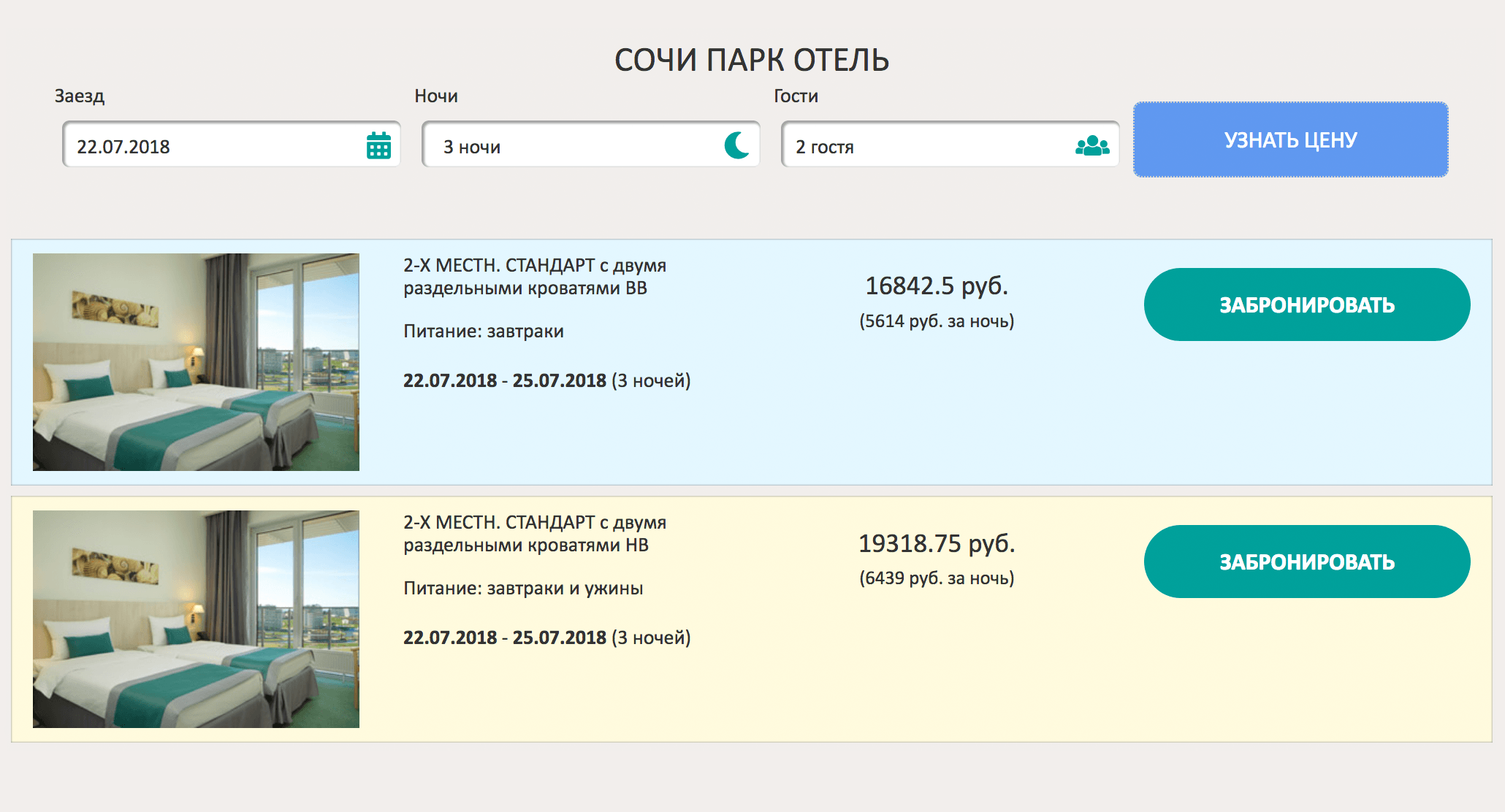Select the room title ending with HB
This screenshot has width=1505, height=812.
pyautogui.click(x=535, y=534)
